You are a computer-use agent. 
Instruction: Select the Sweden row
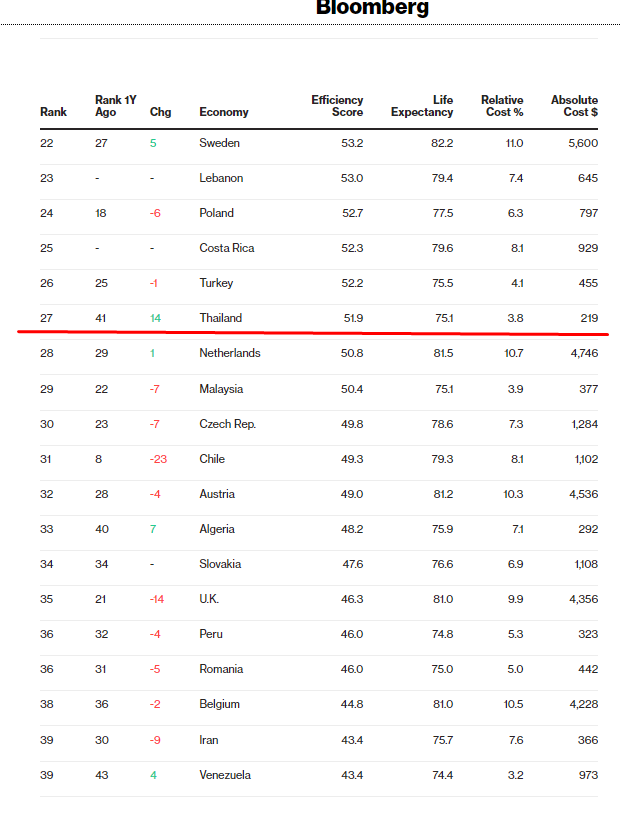point(219,143)
